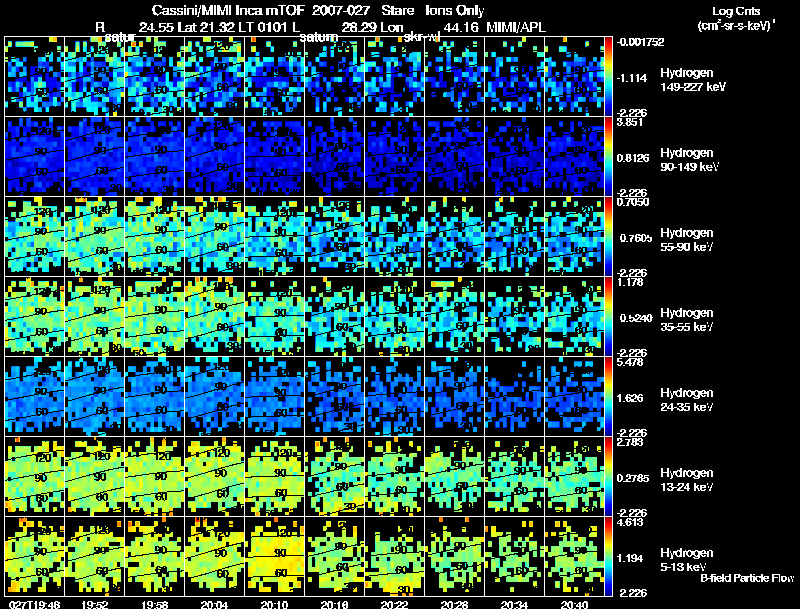Image resolution: width=800 pixels, height=609 pixels.
Task: Click the '19:52' time label
Action: pyautogui.click(x=94, y=605)
